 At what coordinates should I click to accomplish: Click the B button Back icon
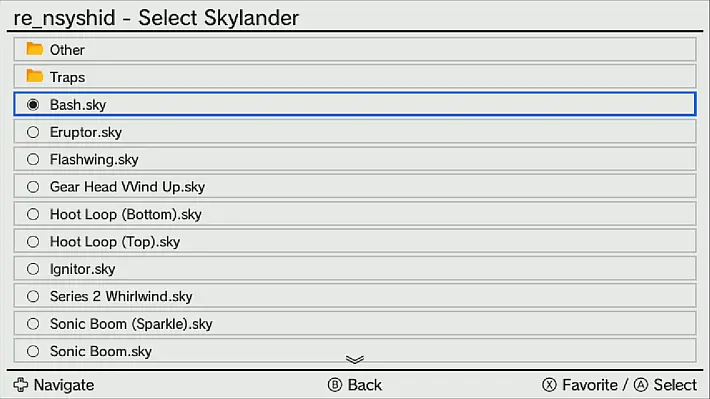click(335, 385)
